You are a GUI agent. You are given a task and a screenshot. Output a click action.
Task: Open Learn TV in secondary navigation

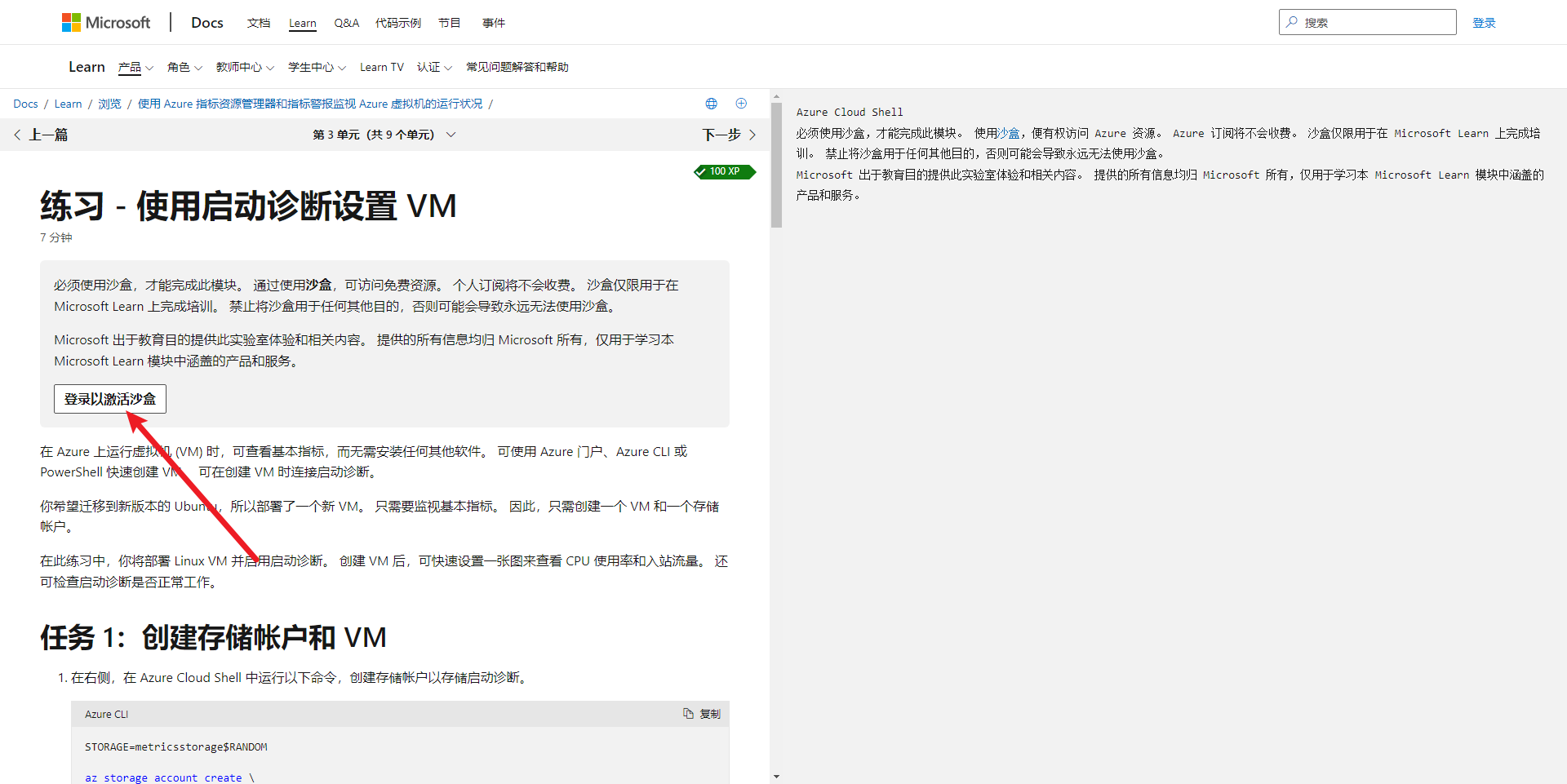point(382,67)
